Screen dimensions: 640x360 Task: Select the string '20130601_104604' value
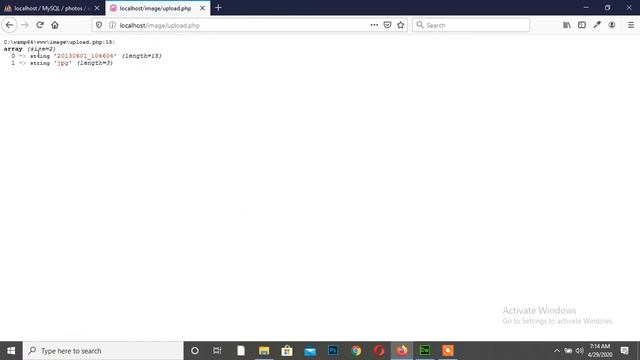pyautogui.click(x=85, y=56)
